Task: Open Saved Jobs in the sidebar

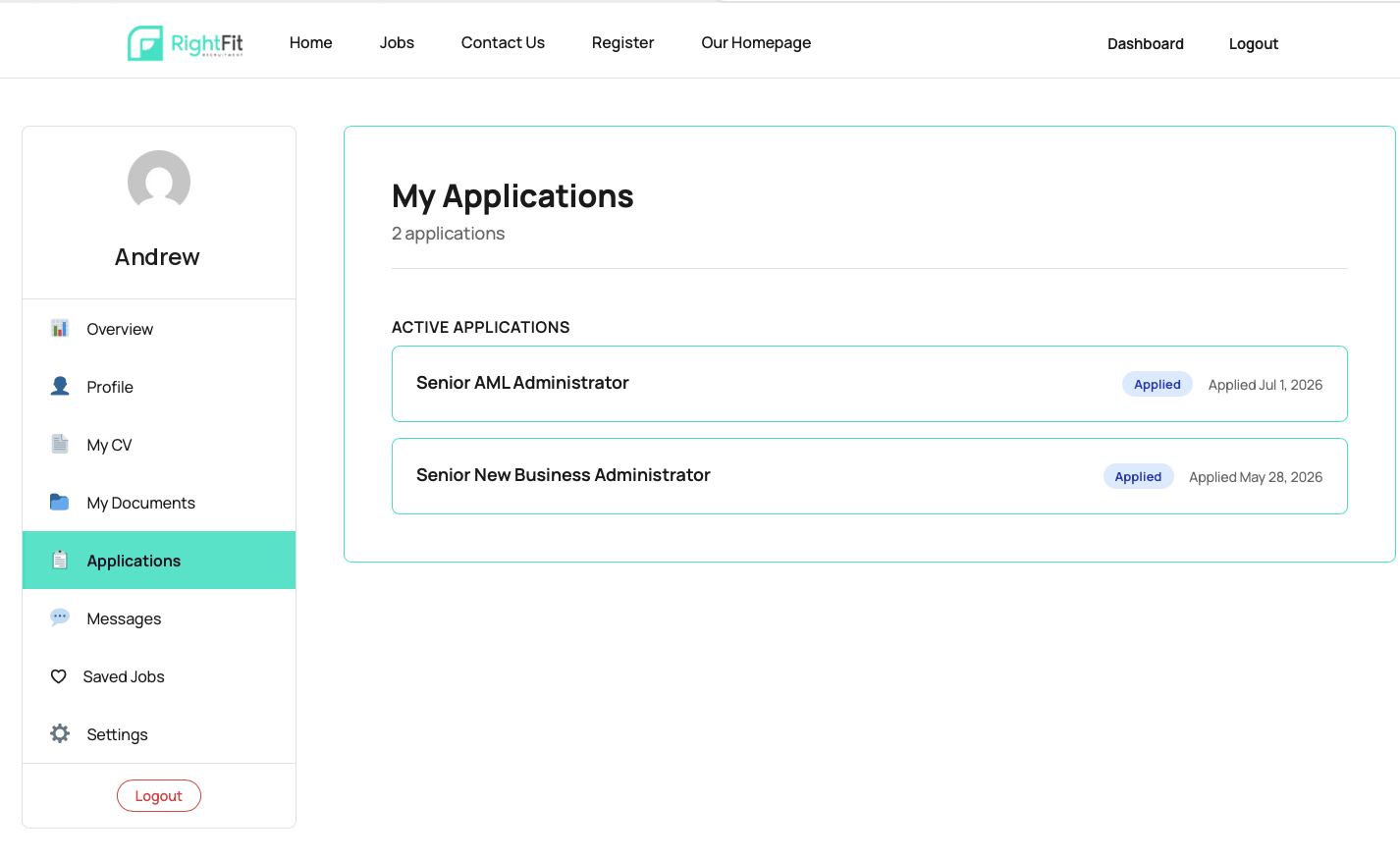Action: click(x=159, y=676)
